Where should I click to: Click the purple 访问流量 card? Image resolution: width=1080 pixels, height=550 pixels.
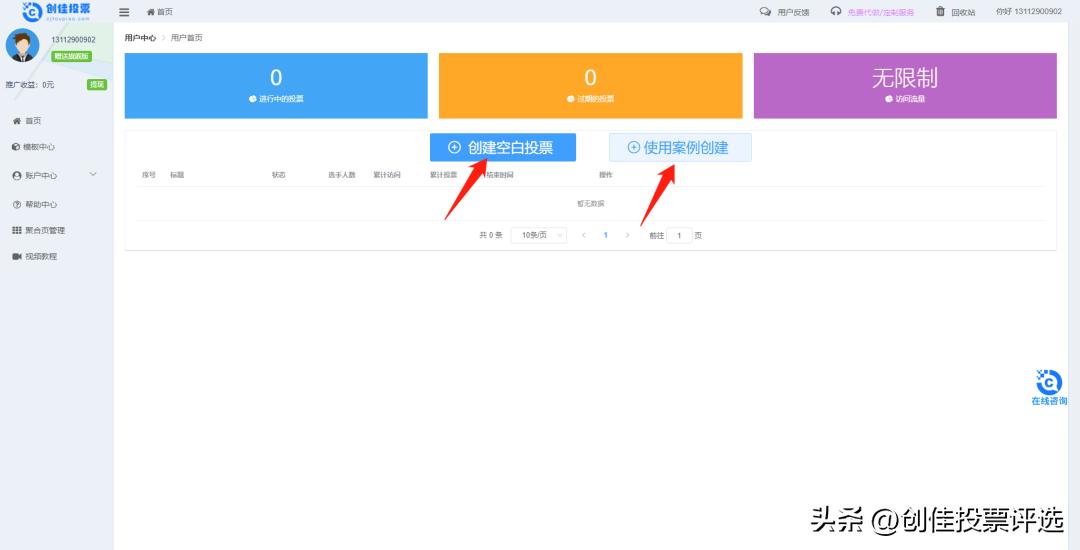(x=905, y=85)
